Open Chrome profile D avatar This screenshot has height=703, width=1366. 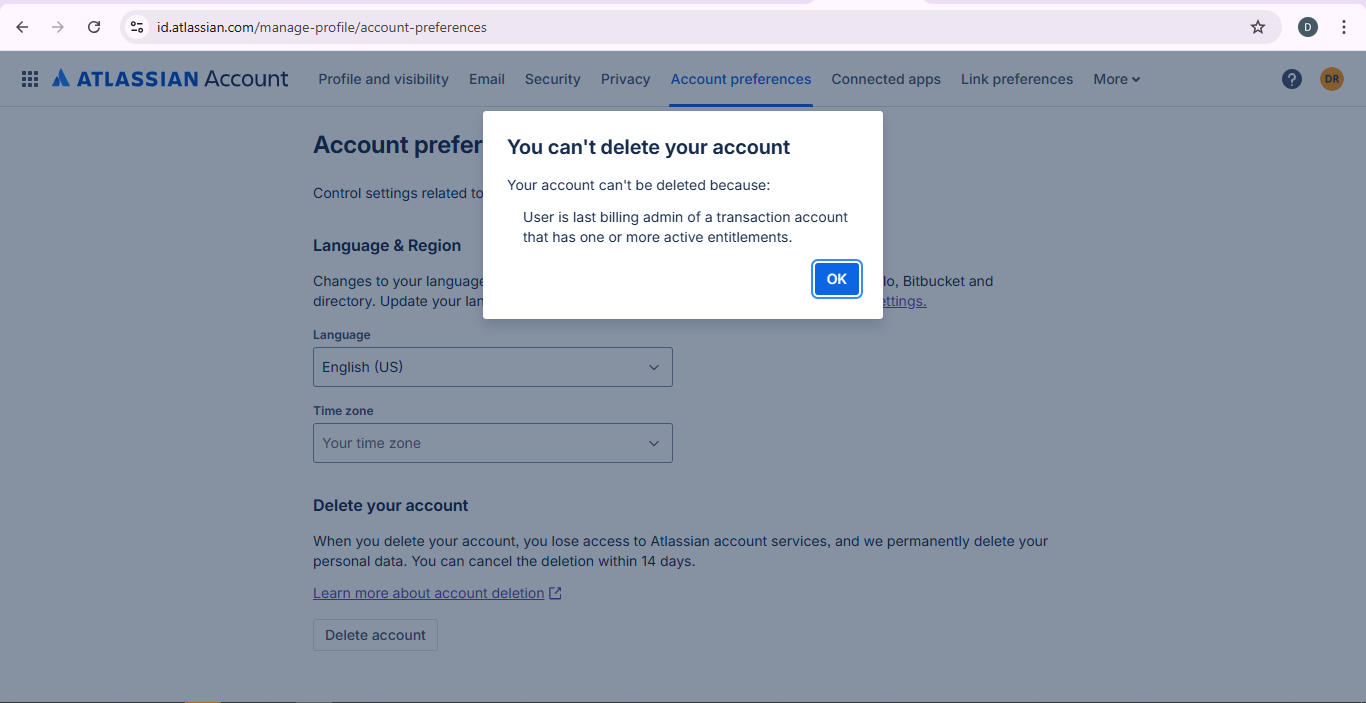pyautogui.click(x=1308, y=27)
